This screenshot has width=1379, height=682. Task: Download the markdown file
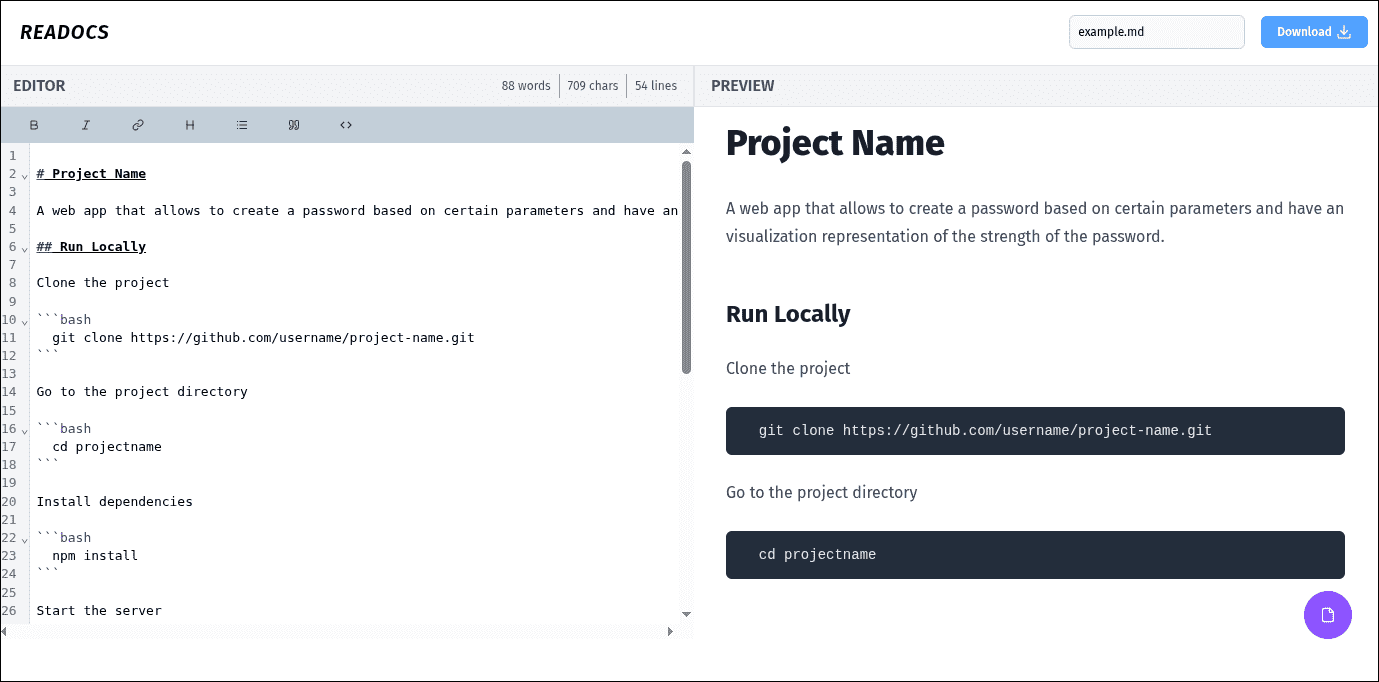click(1313, 32)
